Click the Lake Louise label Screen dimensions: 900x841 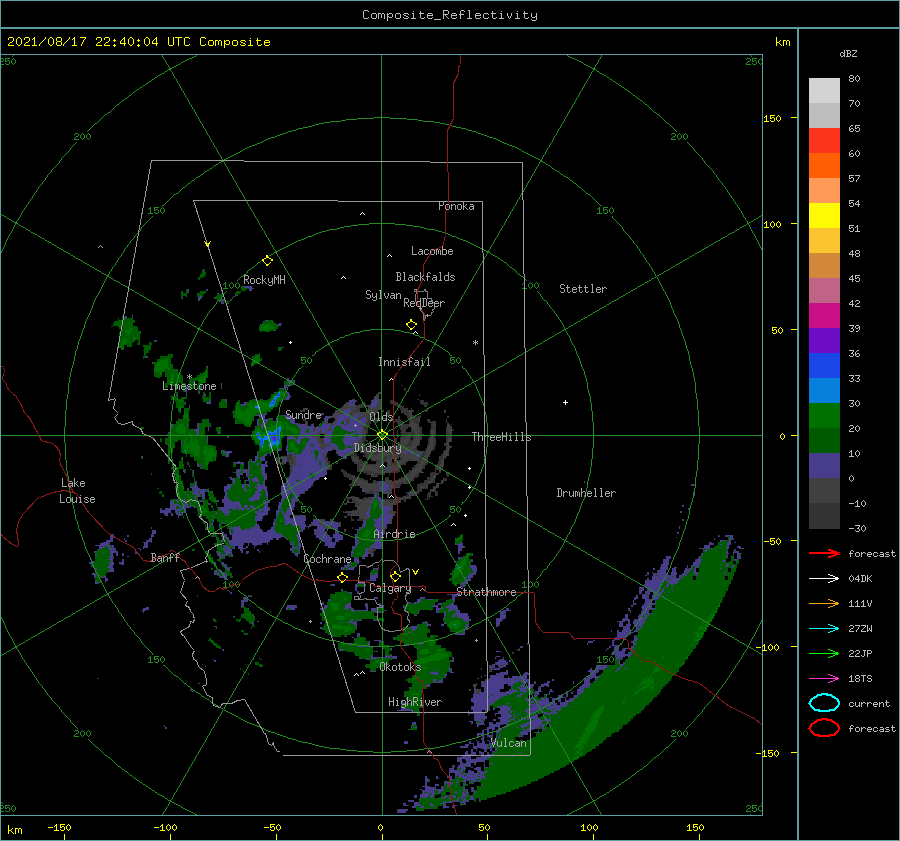pos(77,491)
